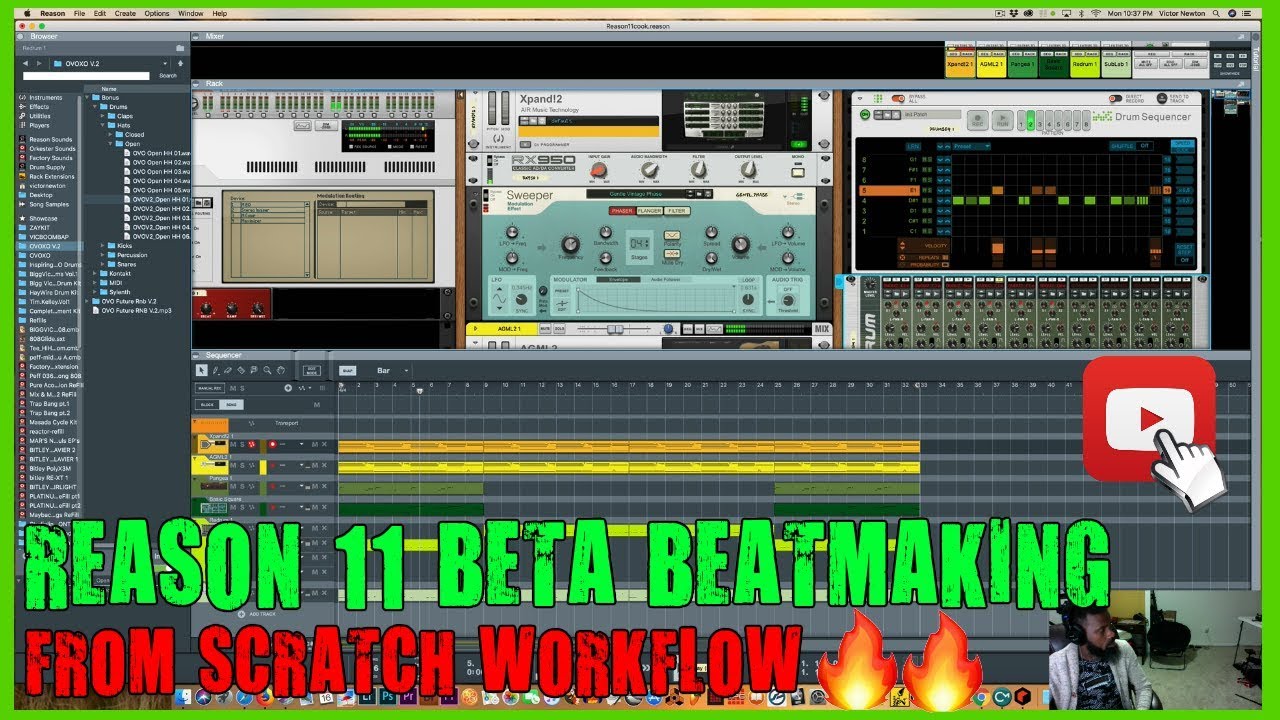Image resolution: width=1280 pixels, height=720 pixels.
Task: Toggle Shuffle Off button in Drum Sequencer
Action: [1145, 146]
